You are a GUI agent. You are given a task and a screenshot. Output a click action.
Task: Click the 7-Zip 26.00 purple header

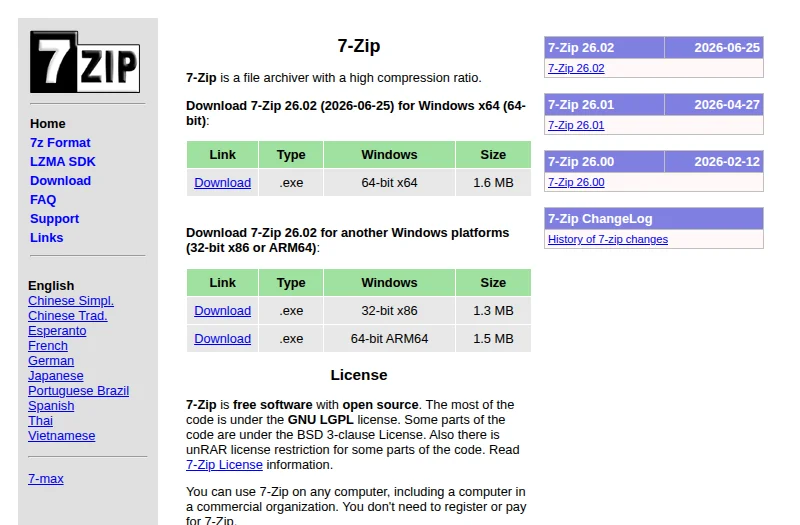(605, 162)
